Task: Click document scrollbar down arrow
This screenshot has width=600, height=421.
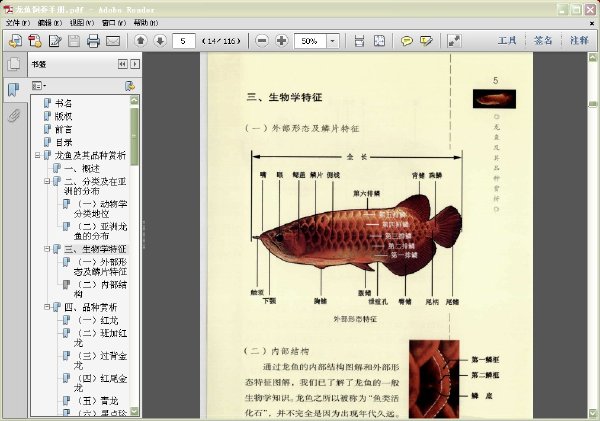Action: pos(592,413)
